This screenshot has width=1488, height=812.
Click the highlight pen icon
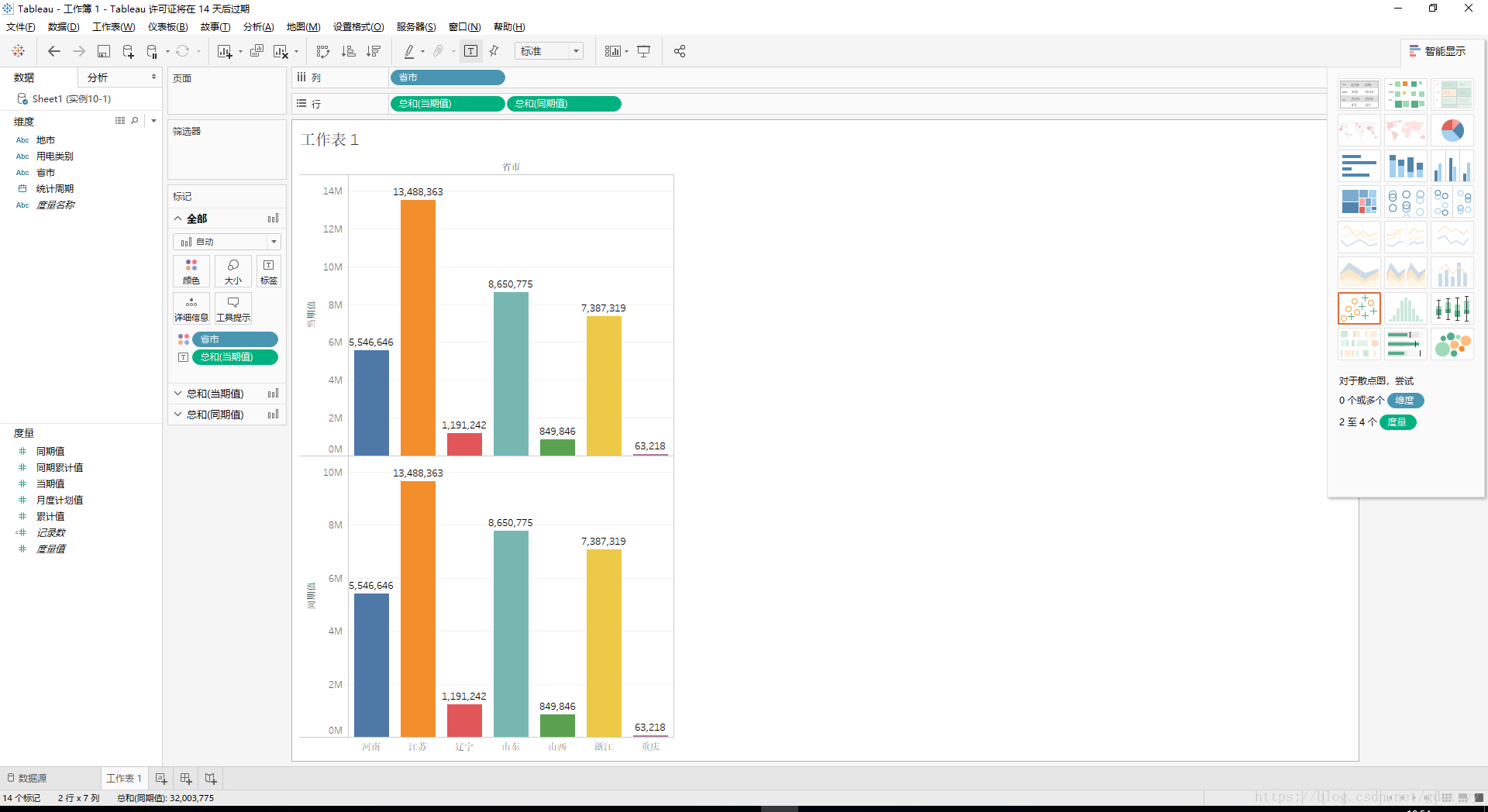tap(409, 51)
